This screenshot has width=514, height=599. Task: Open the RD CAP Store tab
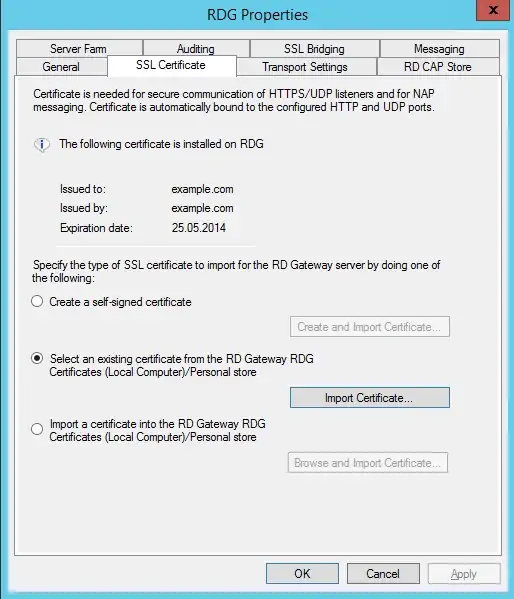[438, 67]
